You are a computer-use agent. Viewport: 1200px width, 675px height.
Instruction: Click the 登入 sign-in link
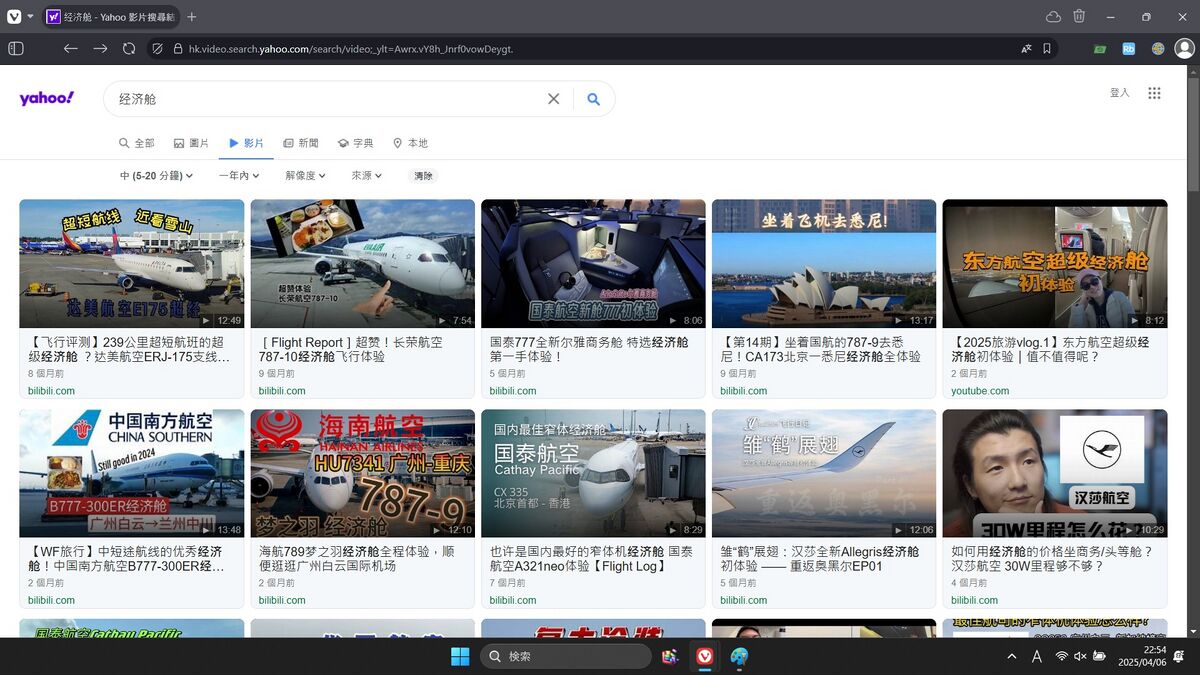tap(1119, 93)
